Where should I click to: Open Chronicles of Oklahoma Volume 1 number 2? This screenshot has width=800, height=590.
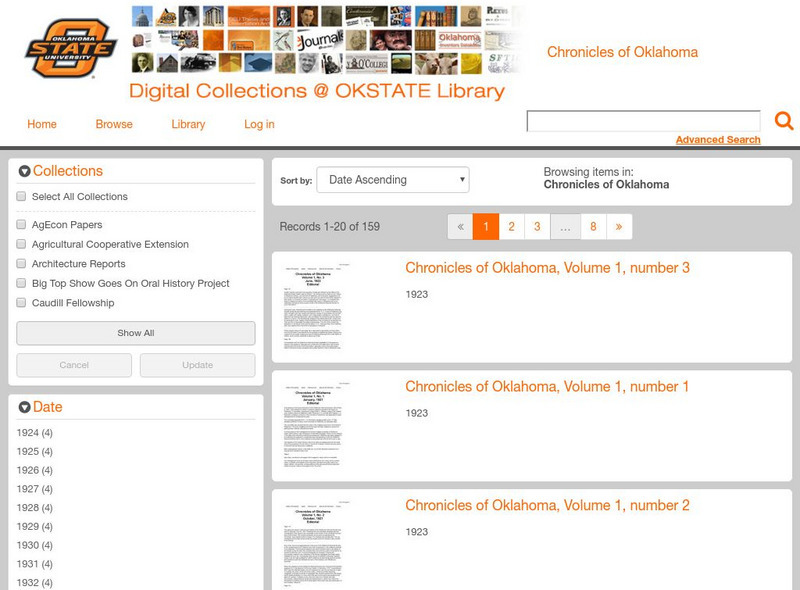[547, 505]
